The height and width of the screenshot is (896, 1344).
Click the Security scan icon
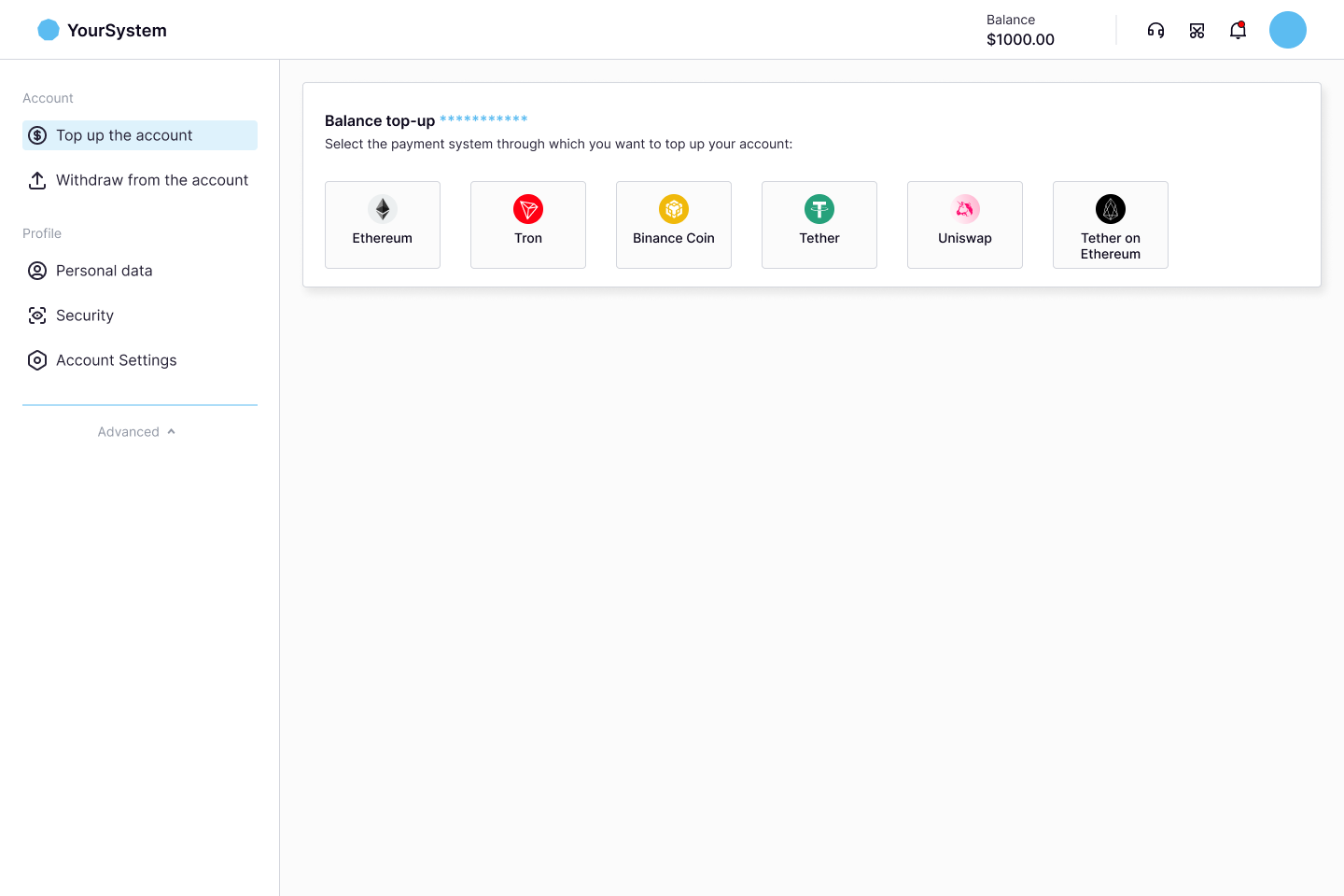37,315
